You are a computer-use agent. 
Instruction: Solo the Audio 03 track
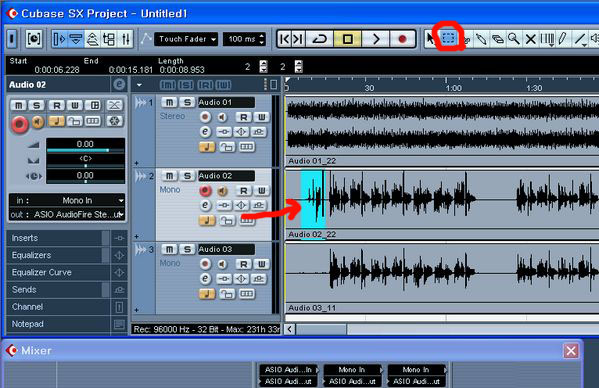coord(187,249)
